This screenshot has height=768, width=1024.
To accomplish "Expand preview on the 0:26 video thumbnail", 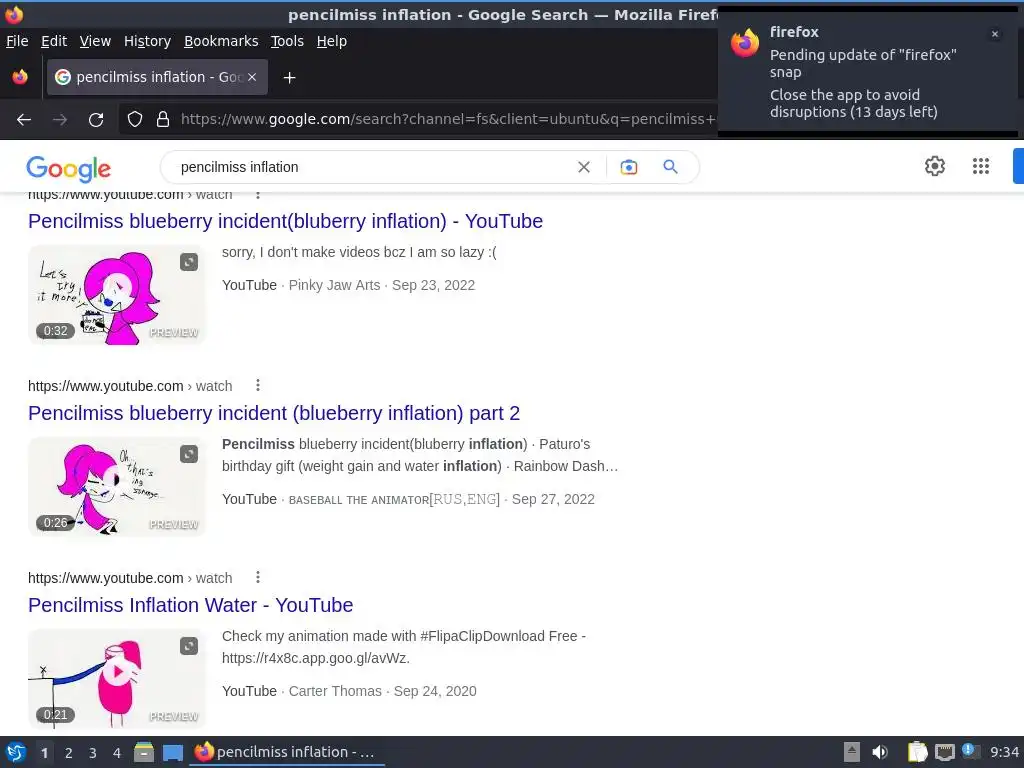I will point(189,454).
